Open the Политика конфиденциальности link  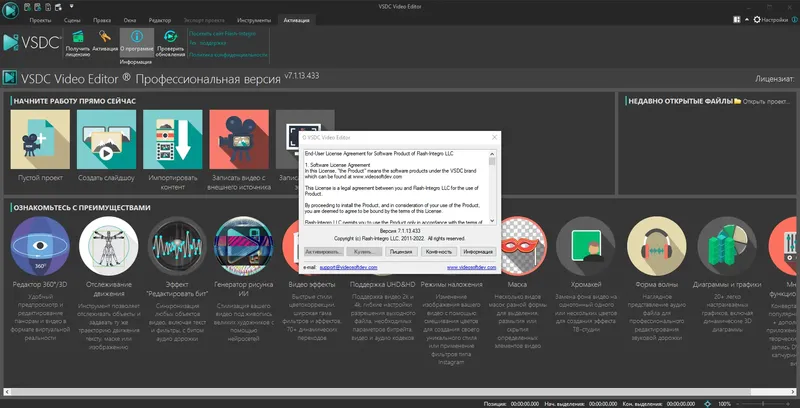pos(228,55)
